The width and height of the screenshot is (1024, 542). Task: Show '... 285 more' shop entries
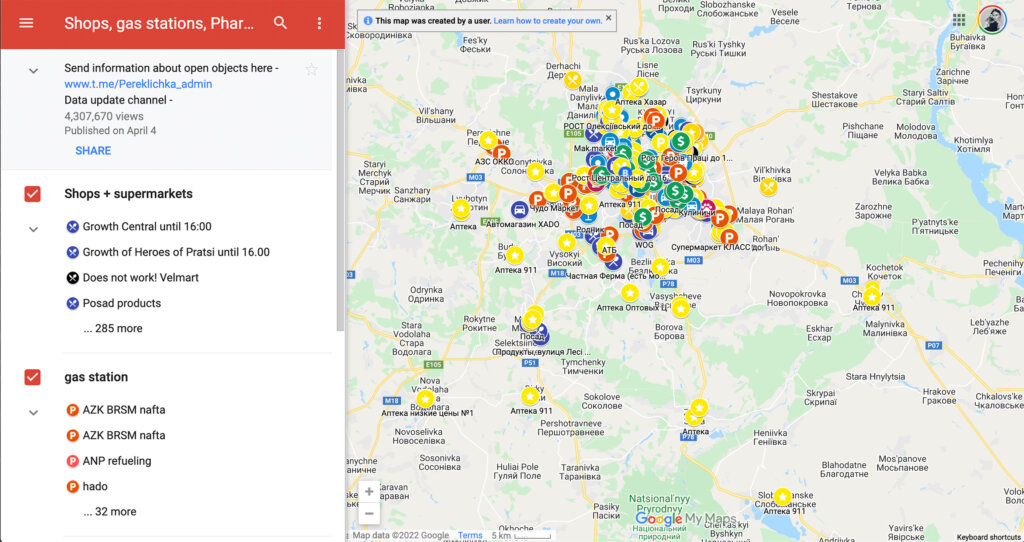tap(112, 328)
